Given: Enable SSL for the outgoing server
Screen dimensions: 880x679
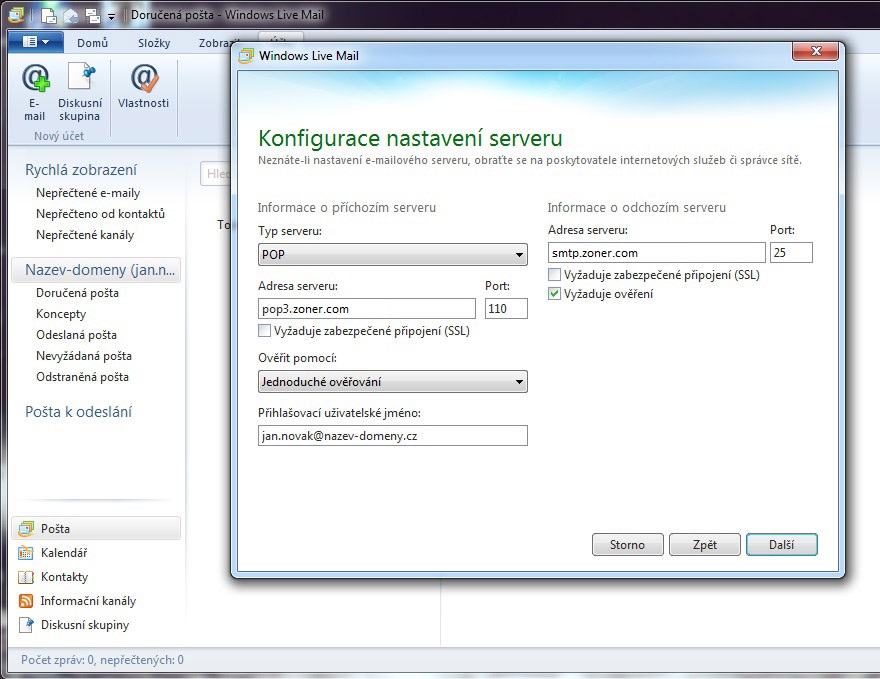Looking at the screenshot, I should pos(555,275).
